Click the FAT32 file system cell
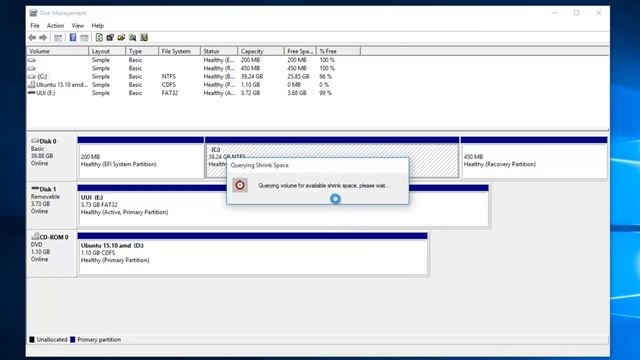Viewport: 640px width, 360px height. pos(170,93)
